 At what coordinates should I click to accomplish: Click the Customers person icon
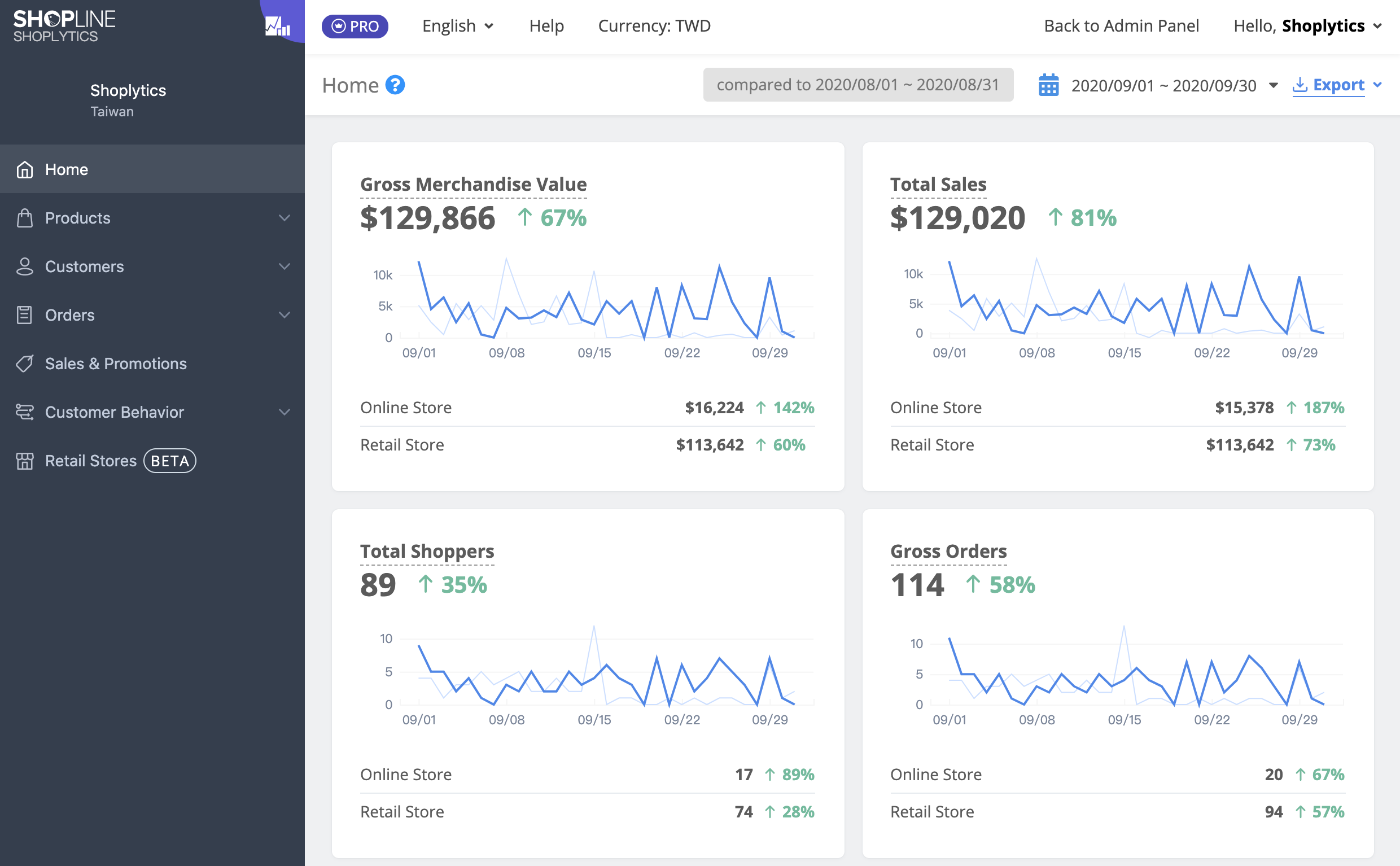(25, 266)
